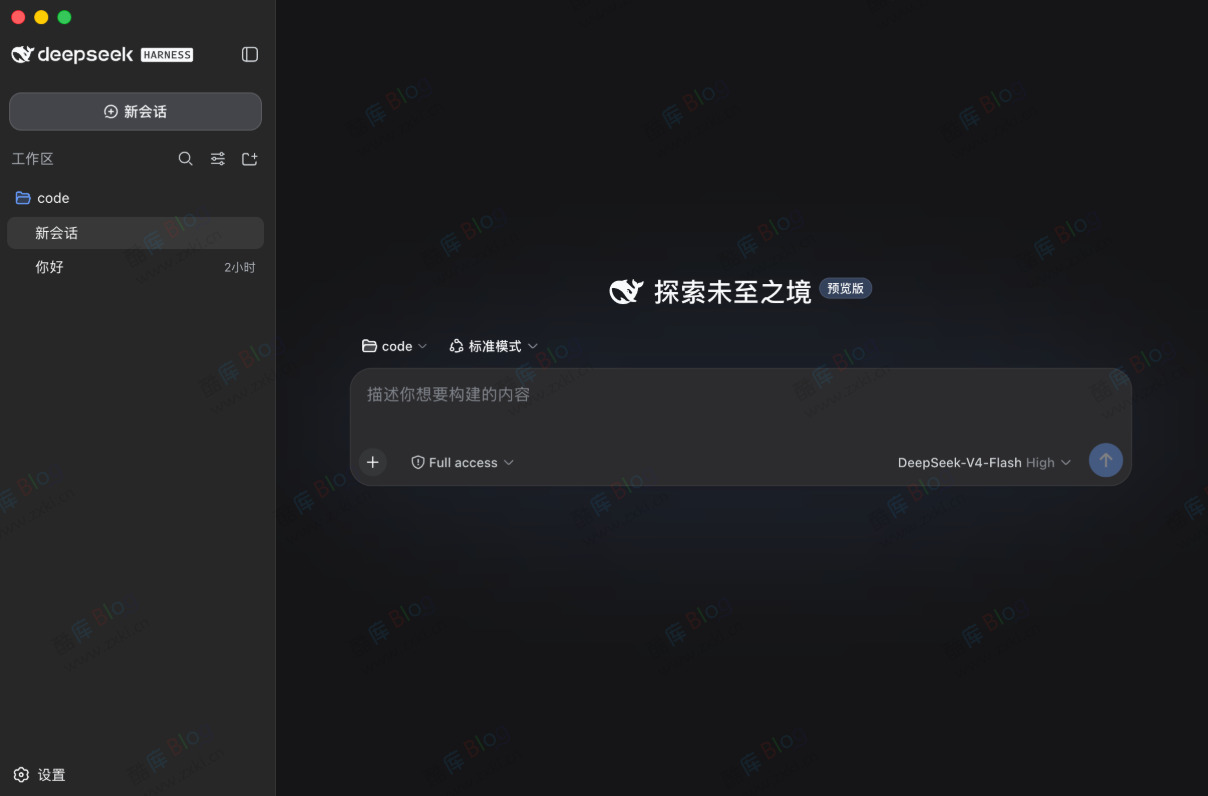Search the workspace with the magnifier icon
This screenshot has height=796, width=1208.
[185, 159]
